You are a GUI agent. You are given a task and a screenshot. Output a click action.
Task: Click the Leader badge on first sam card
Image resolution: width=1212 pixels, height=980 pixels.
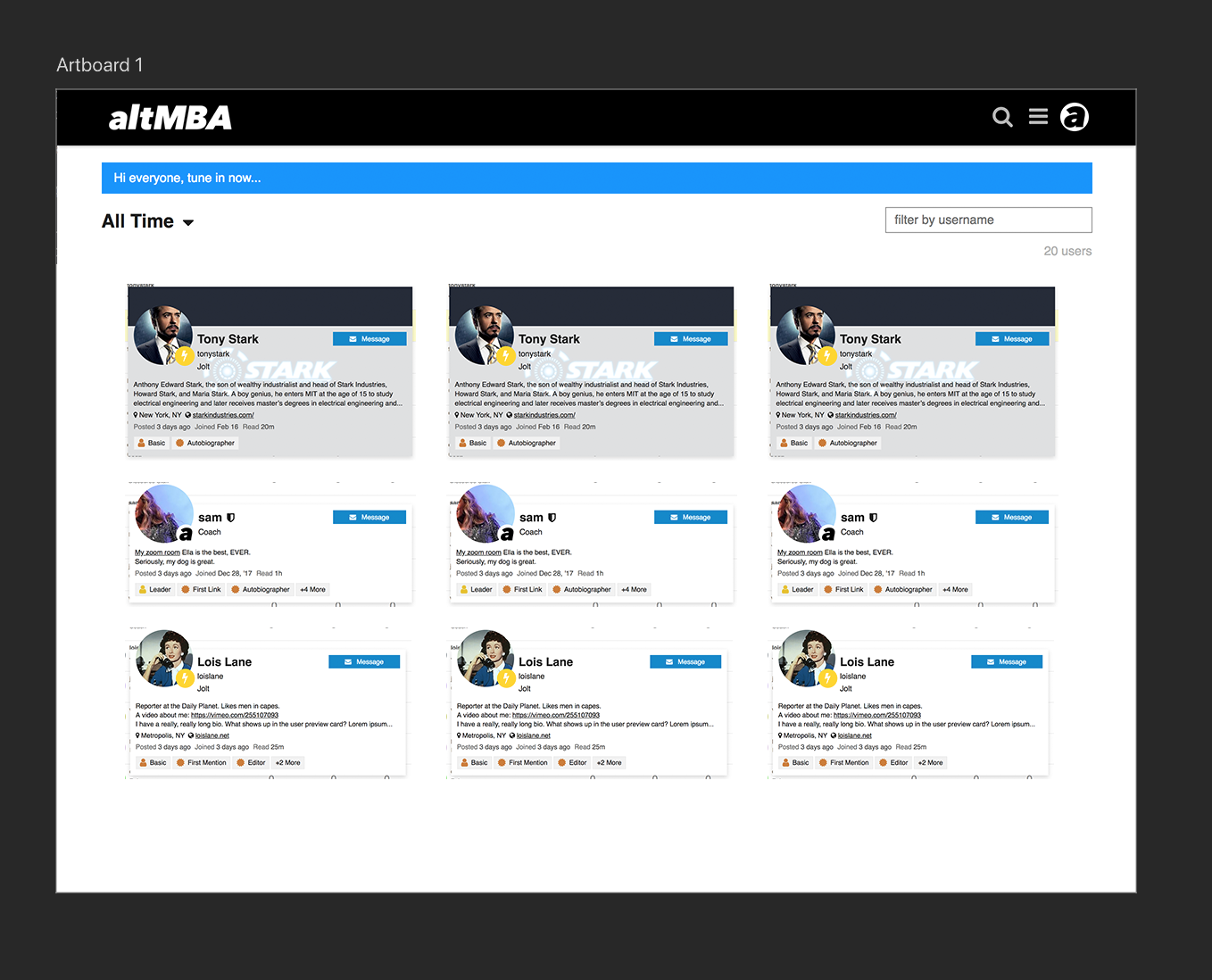pos(154,590)
